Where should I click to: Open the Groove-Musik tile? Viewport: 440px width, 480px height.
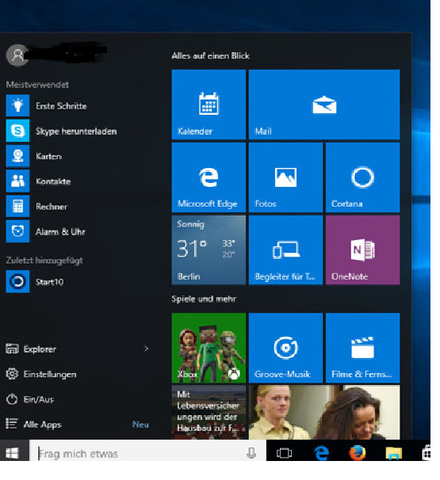tap(286, 348)
